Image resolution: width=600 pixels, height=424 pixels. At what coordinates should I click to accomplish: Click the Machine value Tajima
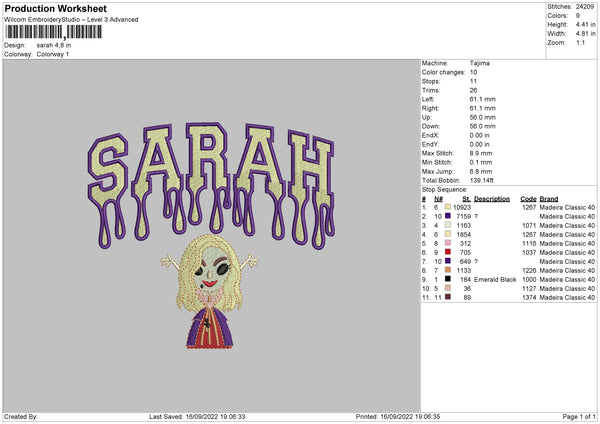(480, 63)
